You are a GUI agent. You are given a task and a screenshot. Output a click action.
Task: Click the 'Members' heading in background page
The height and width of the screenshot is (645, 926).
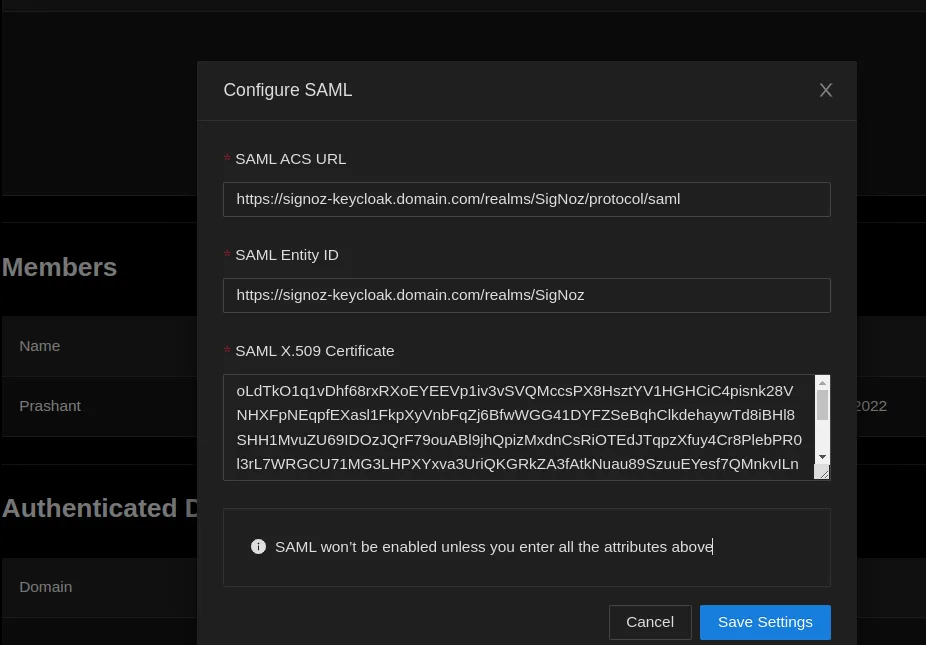point(60,268)
